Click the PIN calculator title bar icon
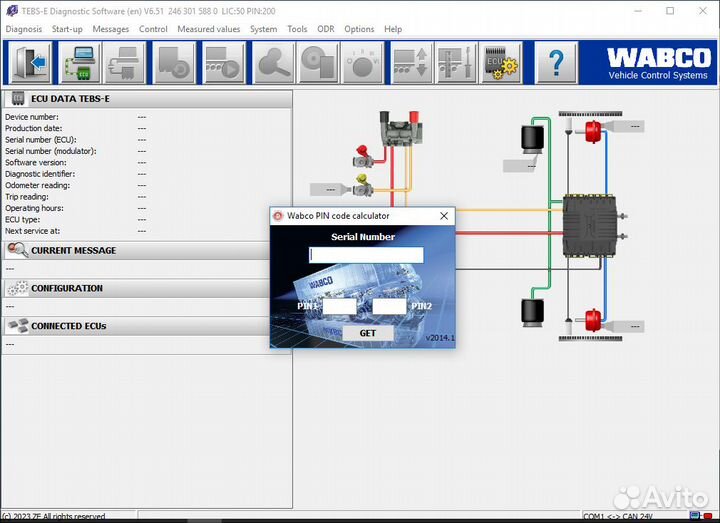720x523 pixels. pos(278,216)
